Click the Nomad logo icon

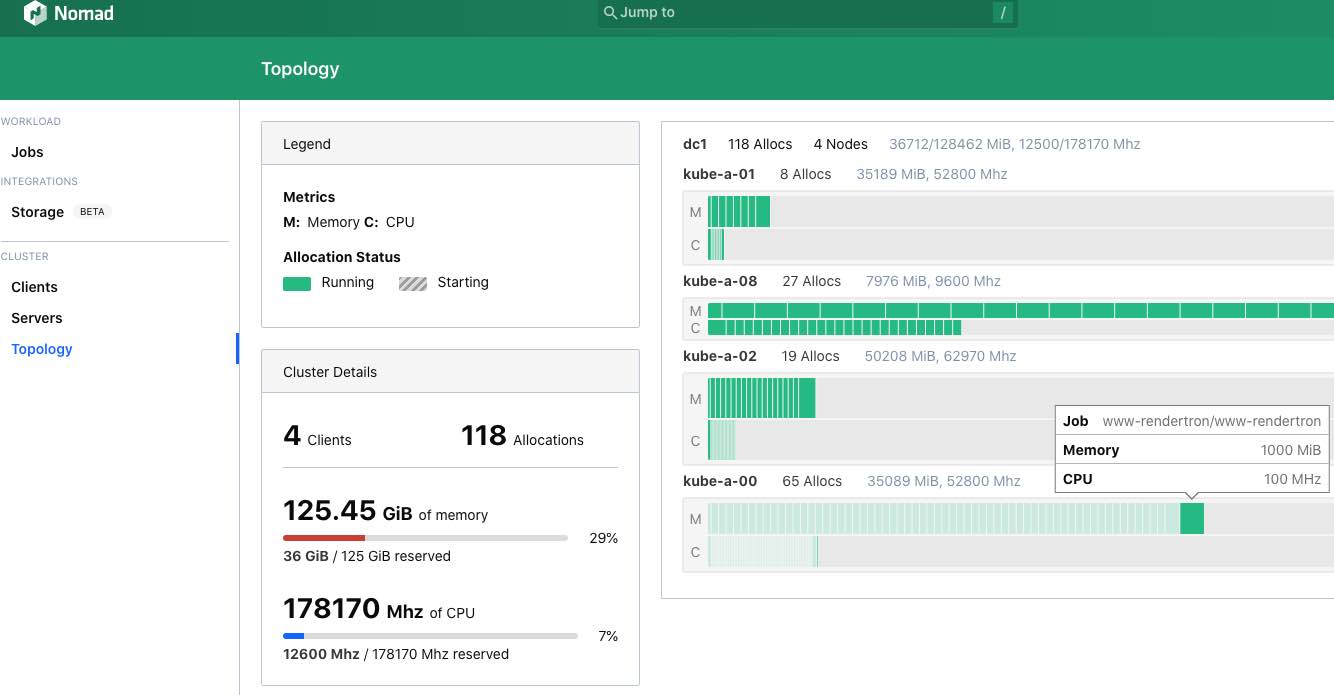[x=36, y=13]
